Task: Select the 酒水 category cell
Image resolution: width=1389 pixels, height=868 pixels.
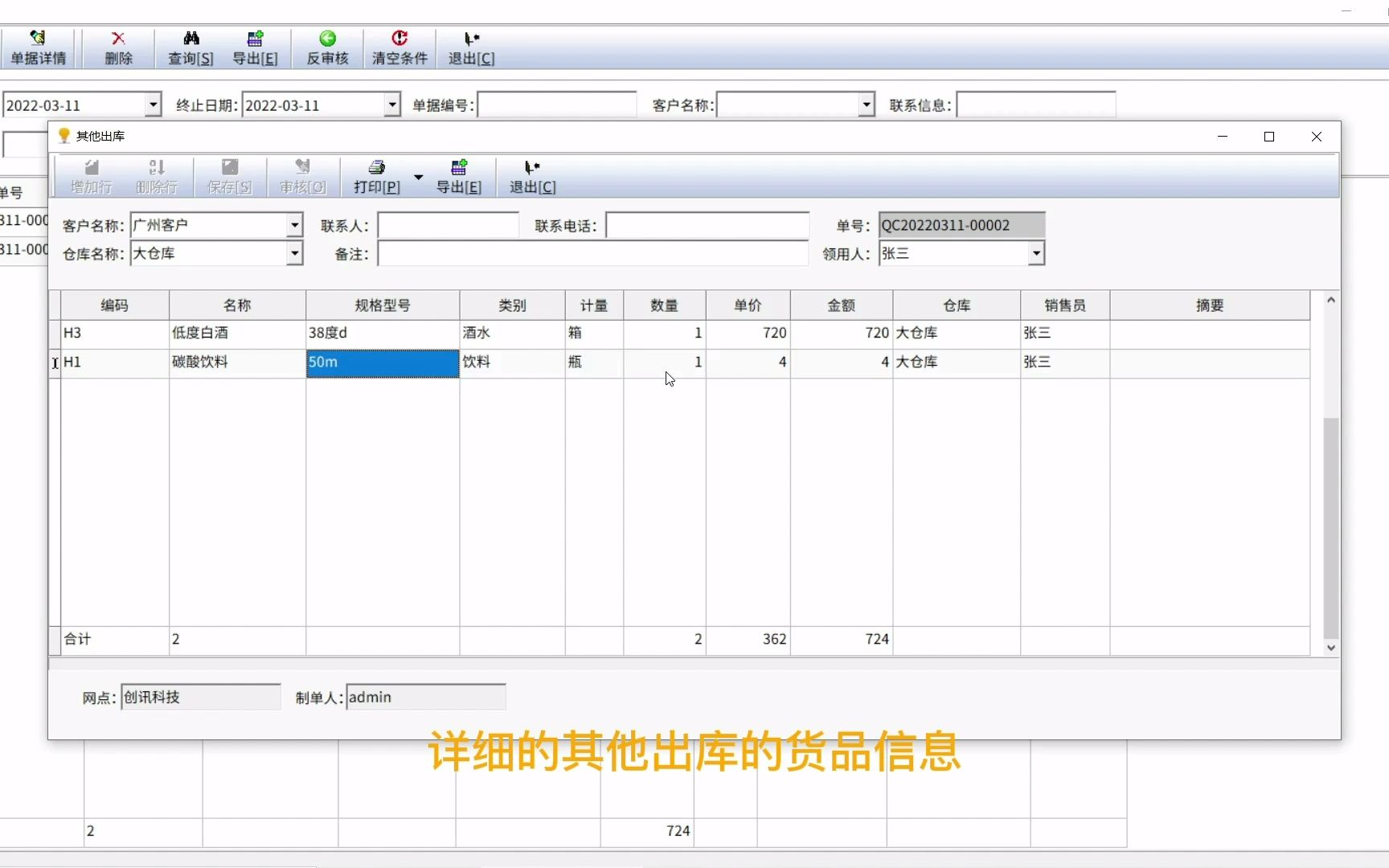Action: pos(512,333)
